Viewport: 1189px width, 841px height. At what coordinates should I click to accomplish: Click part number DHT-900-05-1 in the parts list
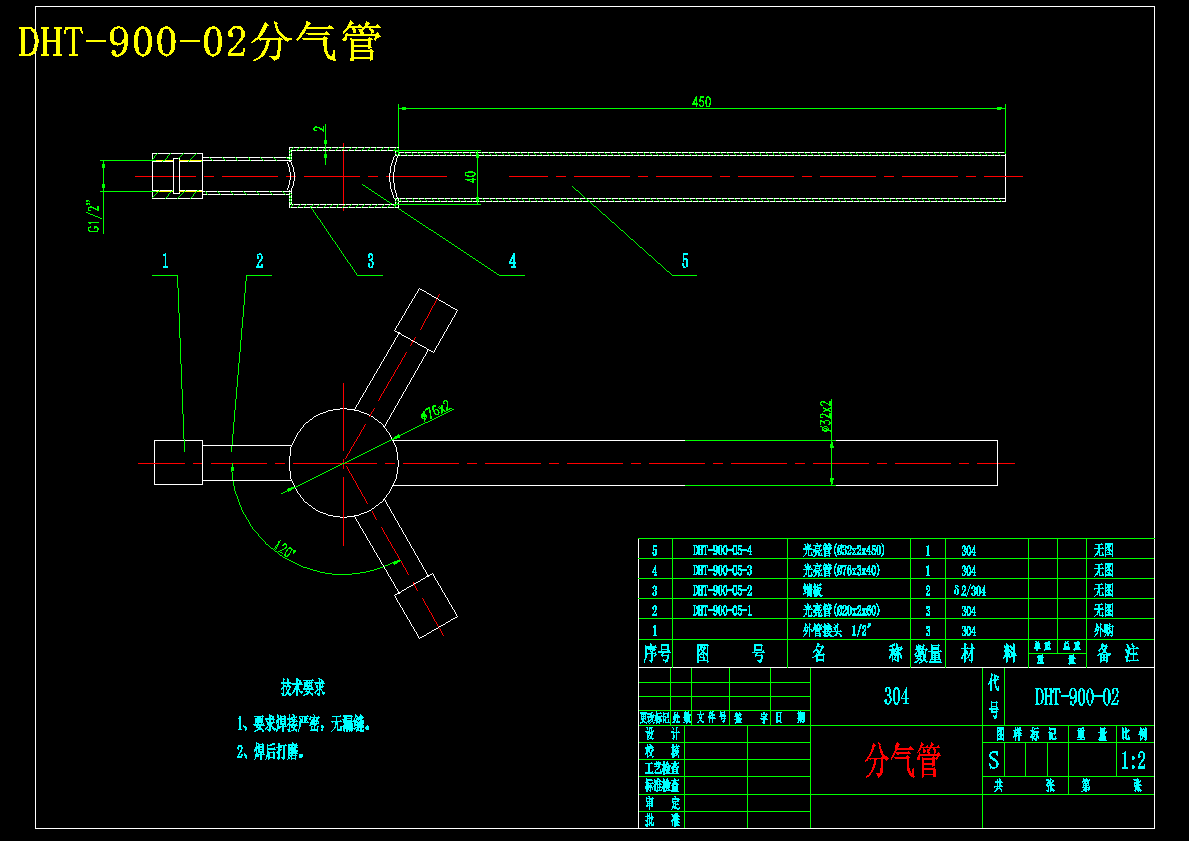[x=723, y=610]
